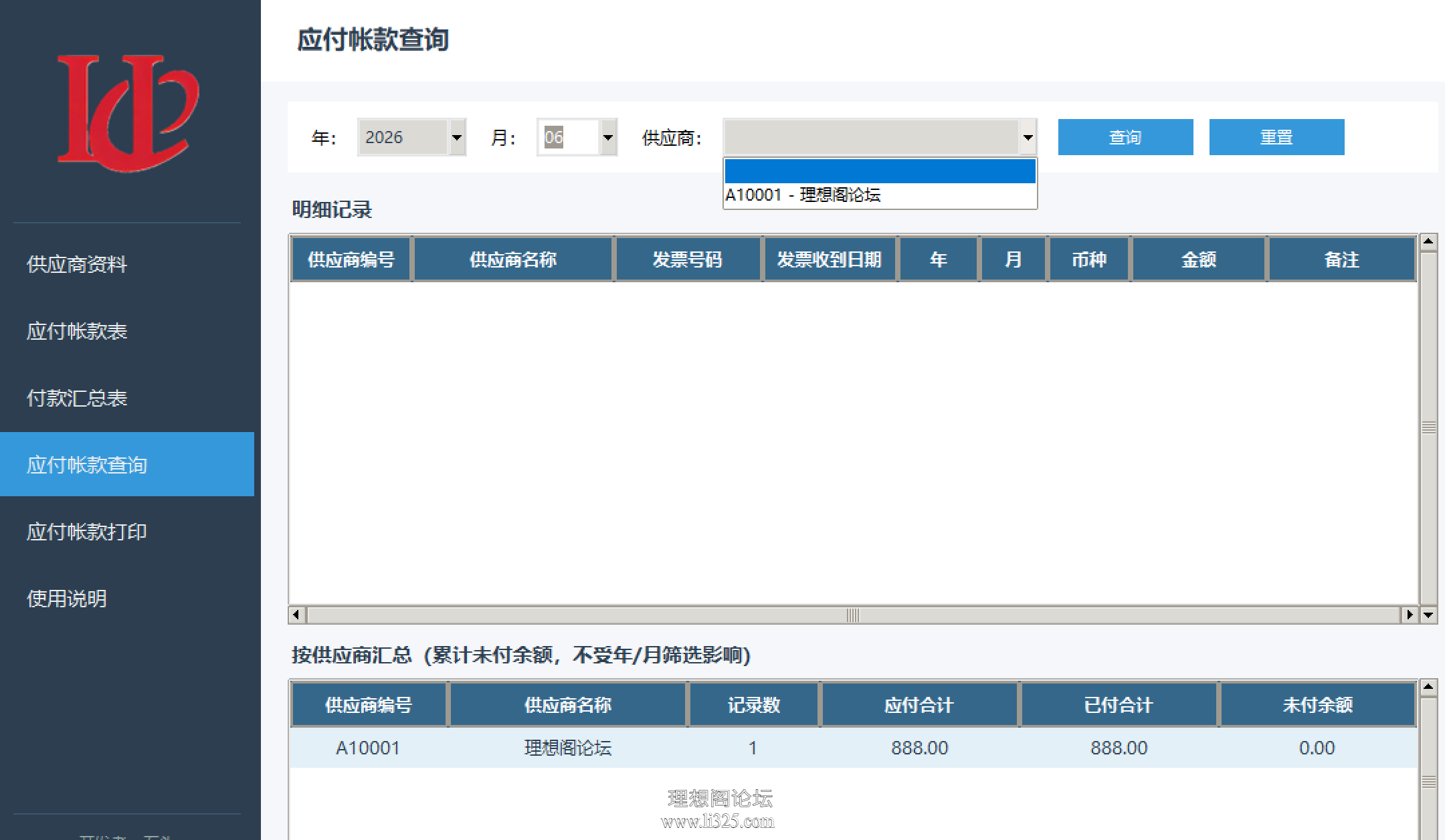Image resolution: width=1445 pixels, height=840 pixels.
Task: Open 供应商资料 in the sidebar
Action: click(x=127, y=264)
